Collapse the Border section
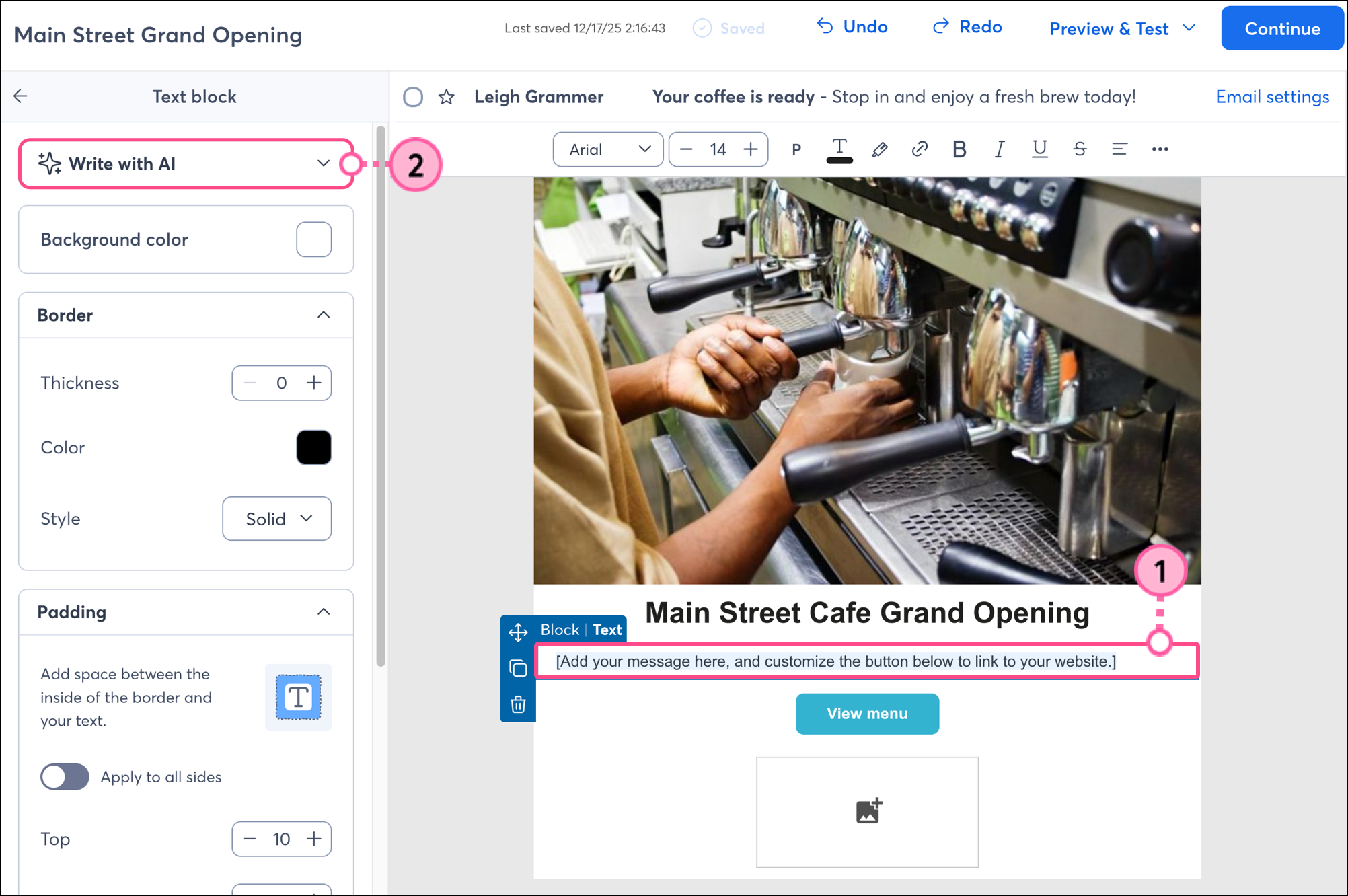 (324, 315)
